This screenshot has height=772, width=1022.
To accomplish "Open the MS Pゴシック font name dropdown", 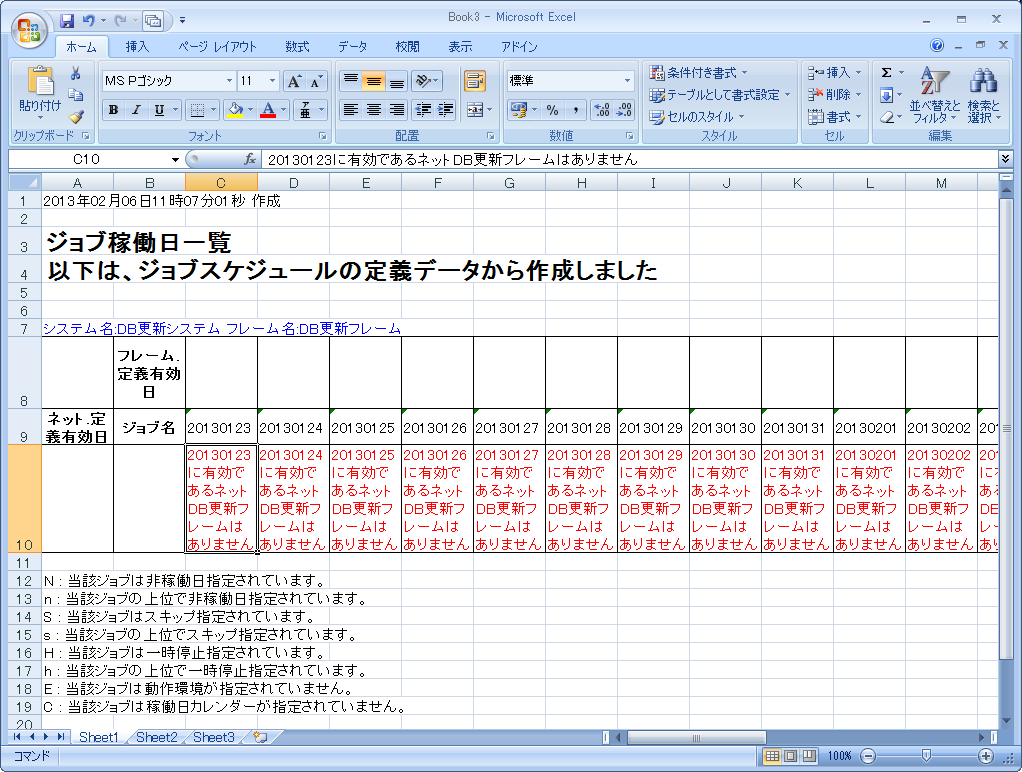I will pyautogui.click(x=229, y=81).
